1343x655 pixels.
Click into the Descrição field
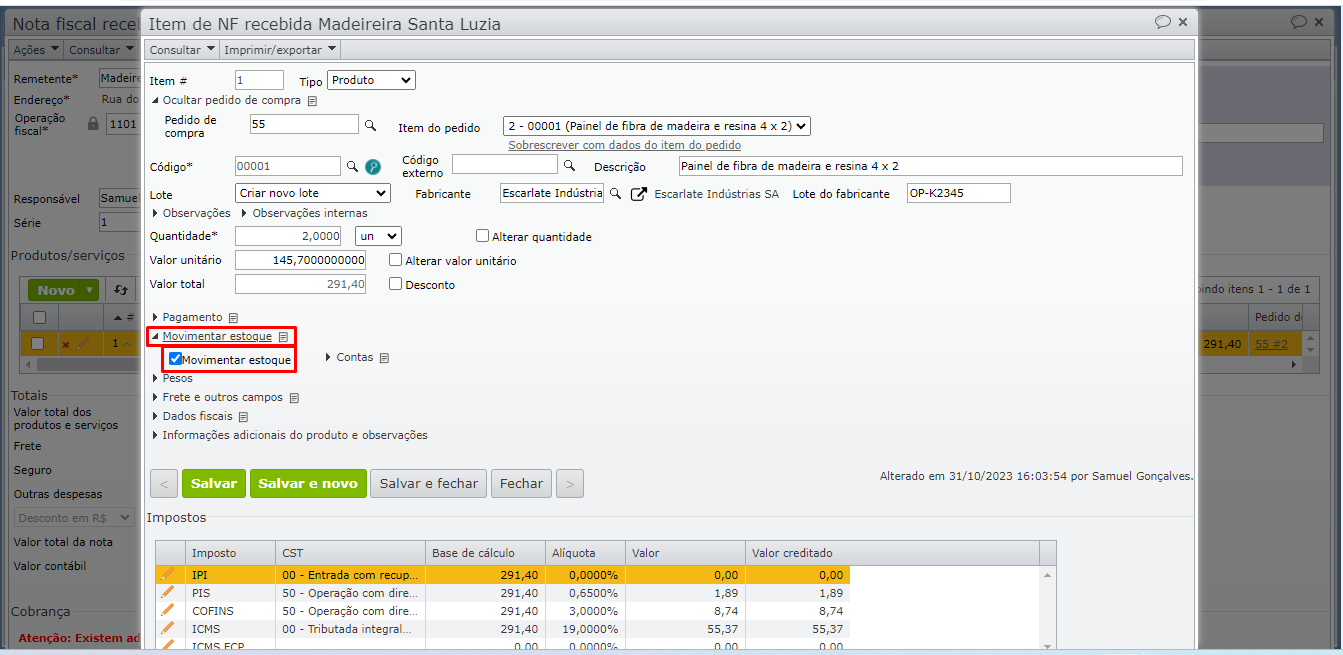pos(930,166)
